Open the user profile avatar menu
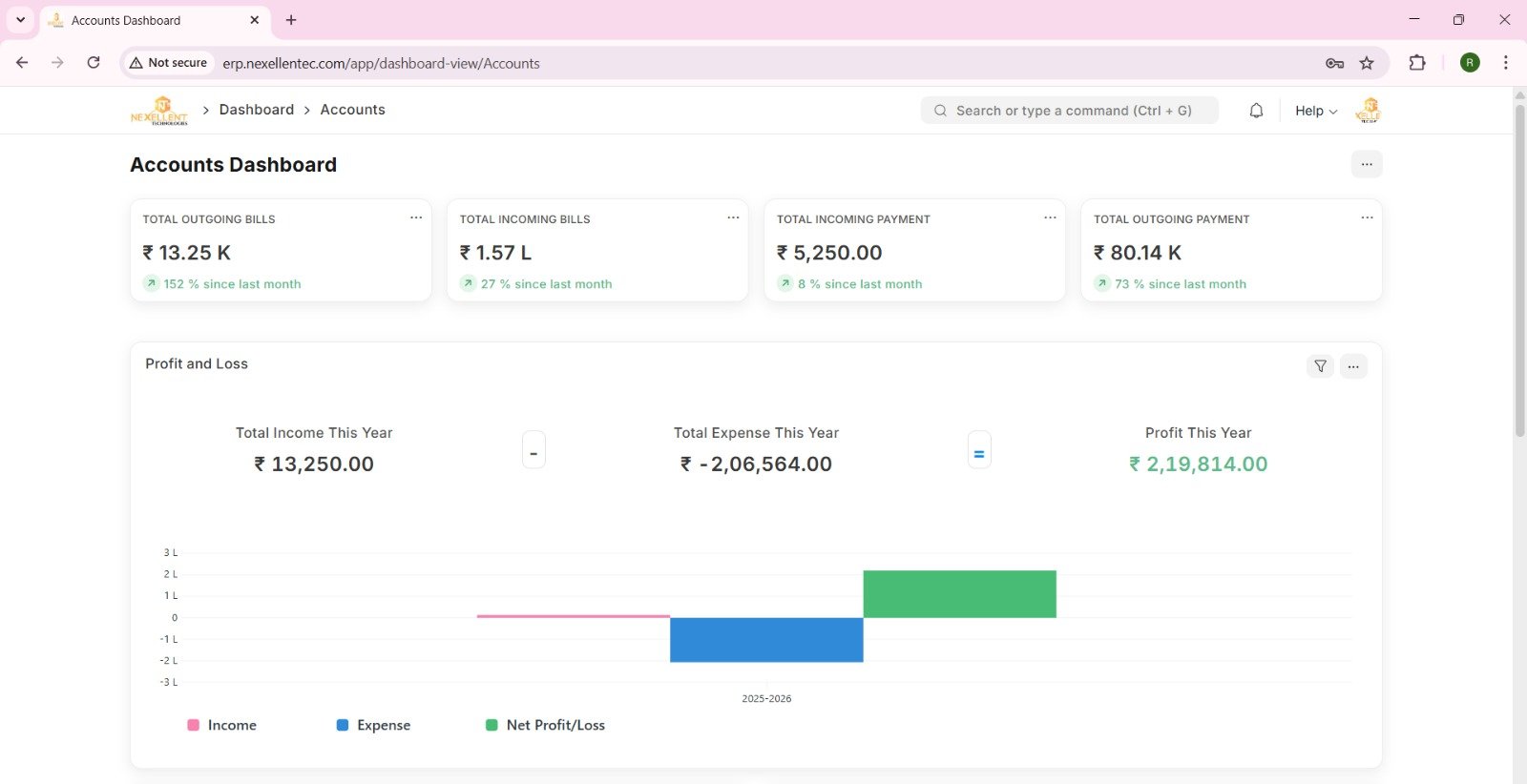1527x784 pixels. [1368, 111]
